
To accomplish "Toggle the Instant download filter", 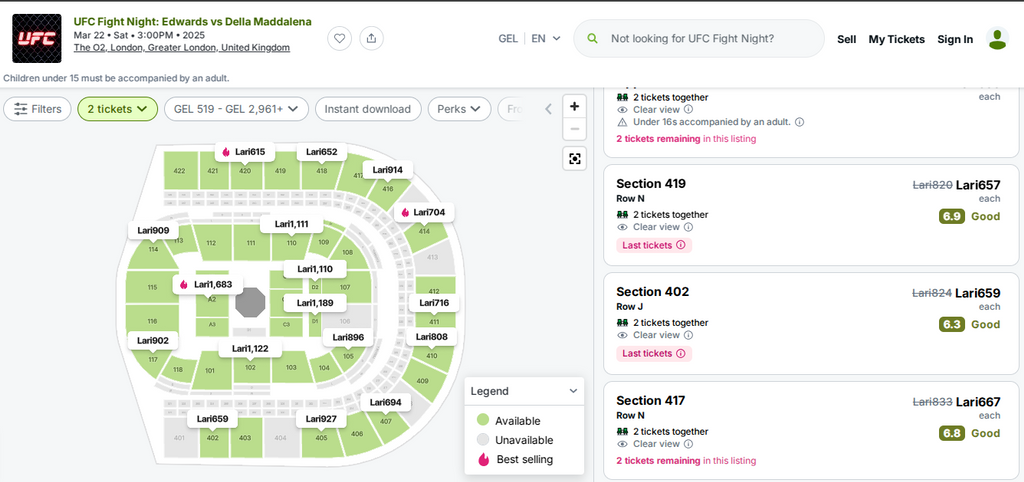I will pos(367,109).
